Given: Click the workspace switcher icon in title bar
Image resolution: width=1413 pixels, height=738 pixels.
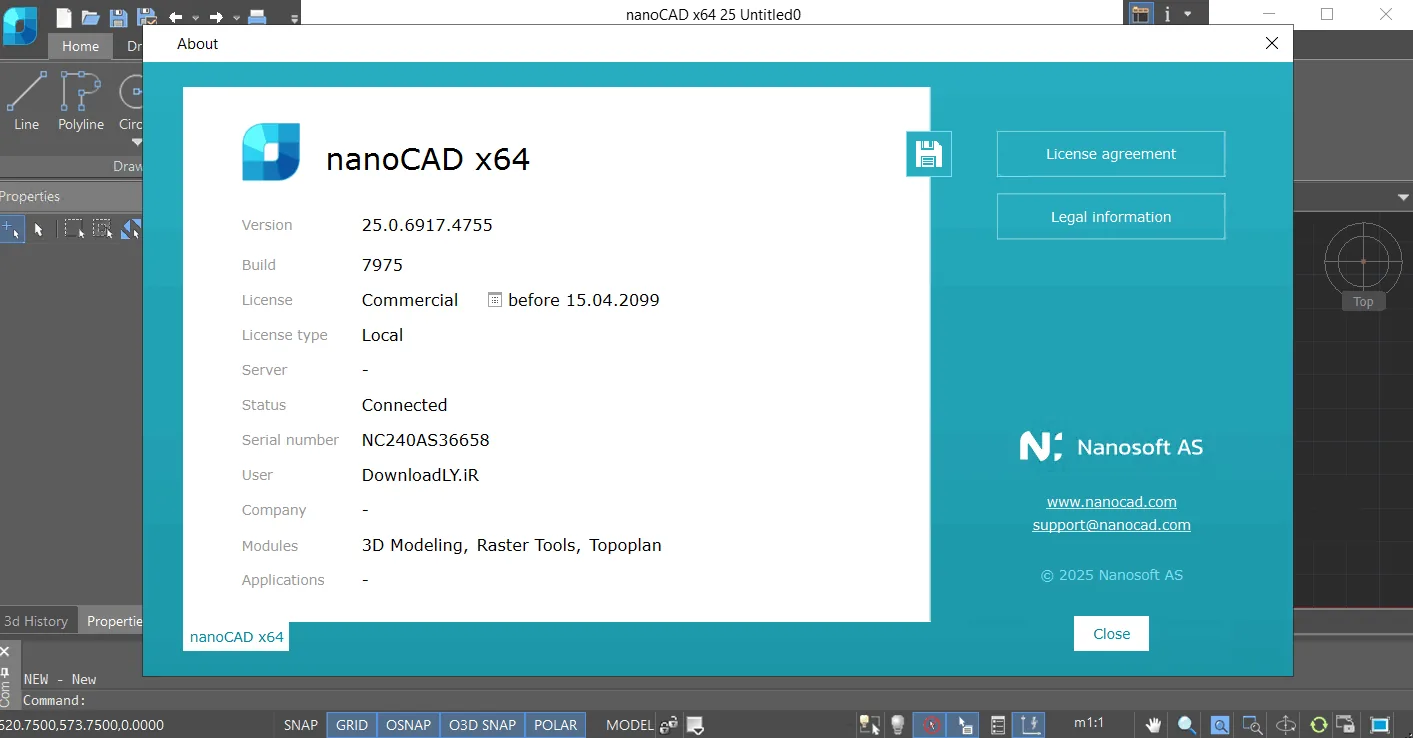Looking at the screenshot, I should click(x=1141, y=14).
